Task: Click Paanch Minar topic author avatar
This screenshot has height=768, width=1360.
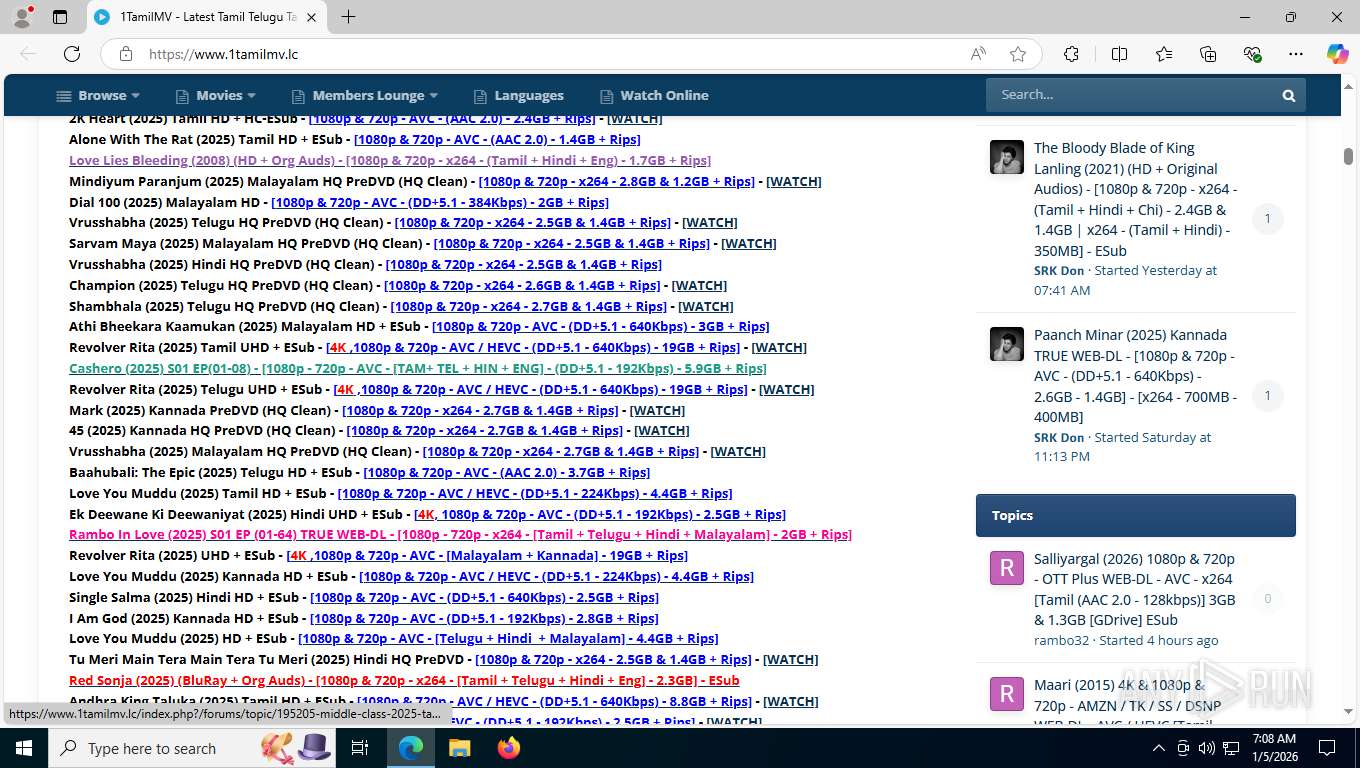Action: tap(1007, 344)
